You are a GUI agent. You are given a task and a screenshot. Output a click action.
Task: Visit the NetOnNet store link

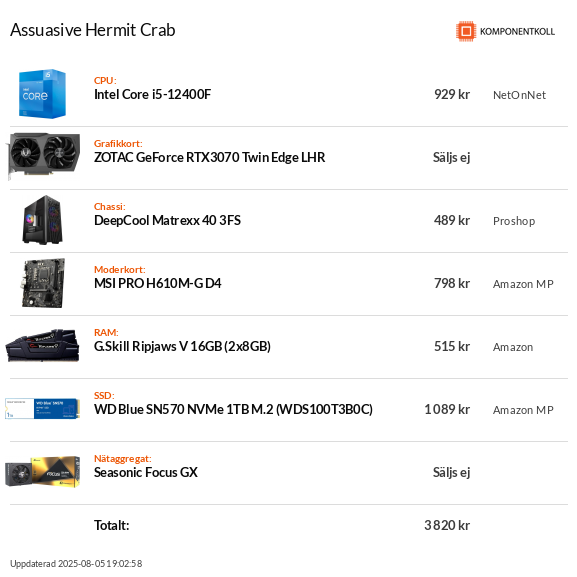pos(519,95)
